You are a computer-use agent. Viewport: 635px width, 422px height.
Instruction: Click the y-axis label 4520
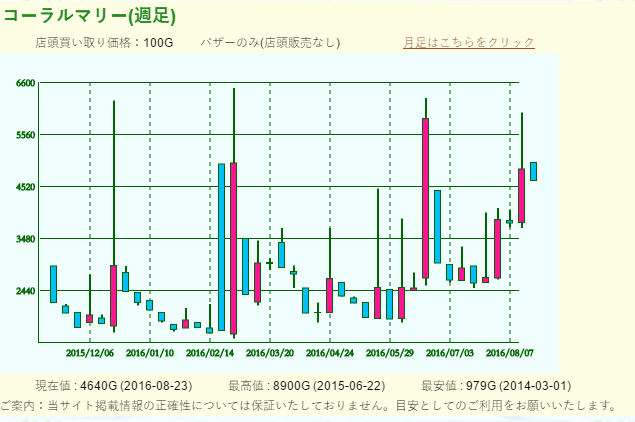point(26,187)
